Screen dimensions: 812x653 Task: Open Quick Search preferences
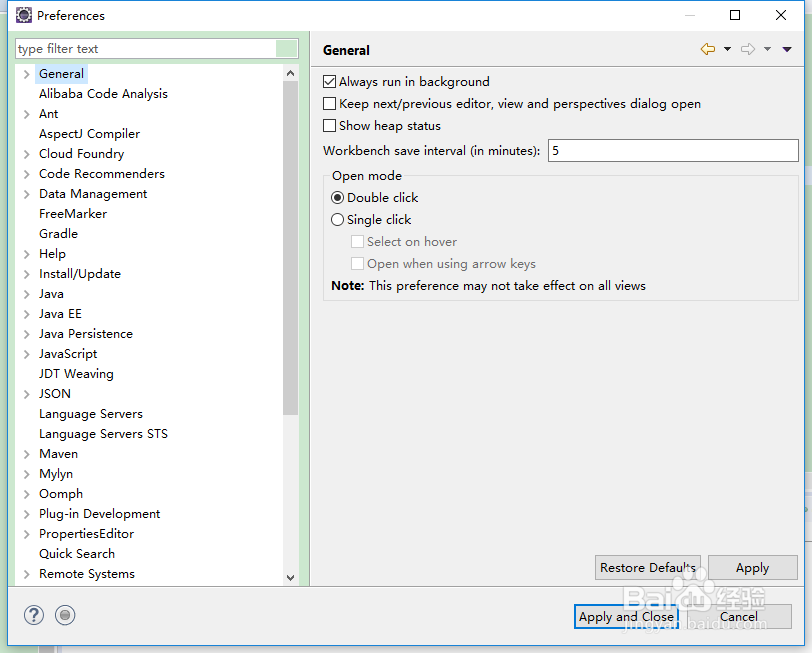pos(77,554)
